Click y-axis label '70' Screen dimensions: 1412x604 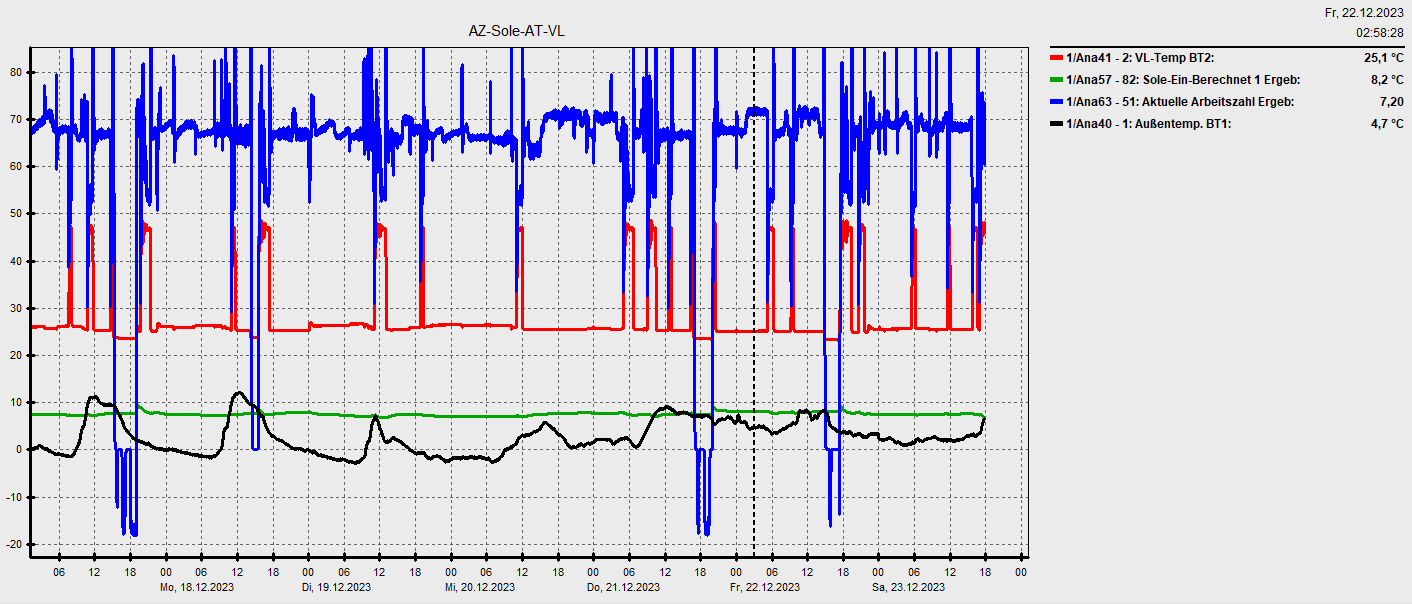tap(16, 119)
